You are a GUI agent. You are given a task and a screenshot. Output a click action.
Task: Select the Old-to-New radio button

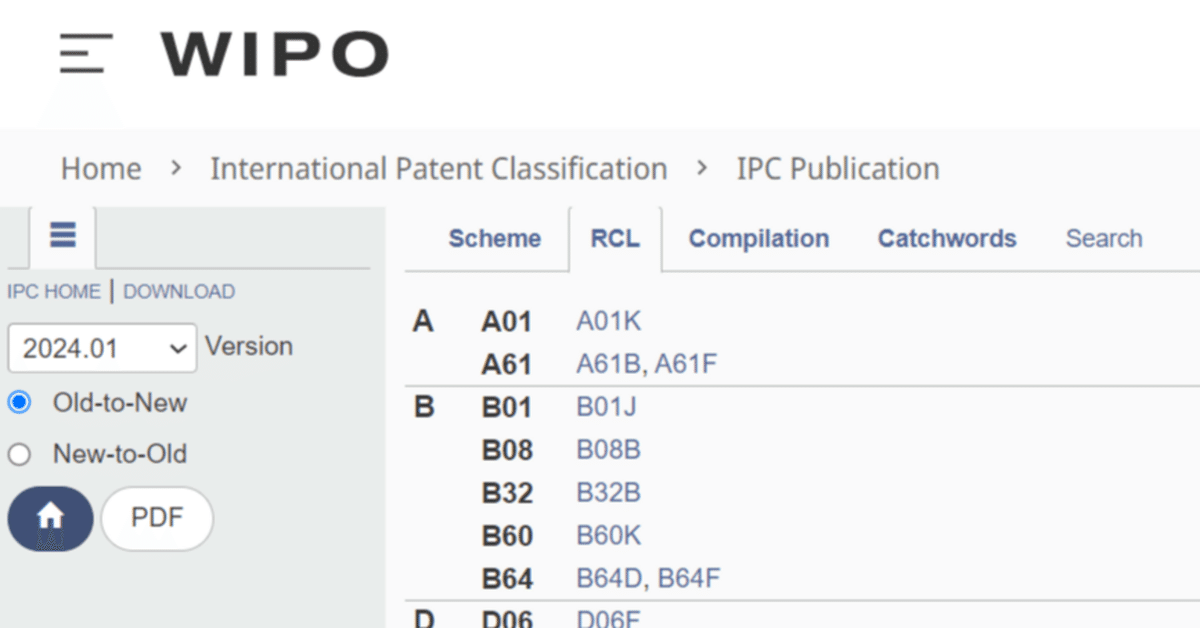point(19,403)
